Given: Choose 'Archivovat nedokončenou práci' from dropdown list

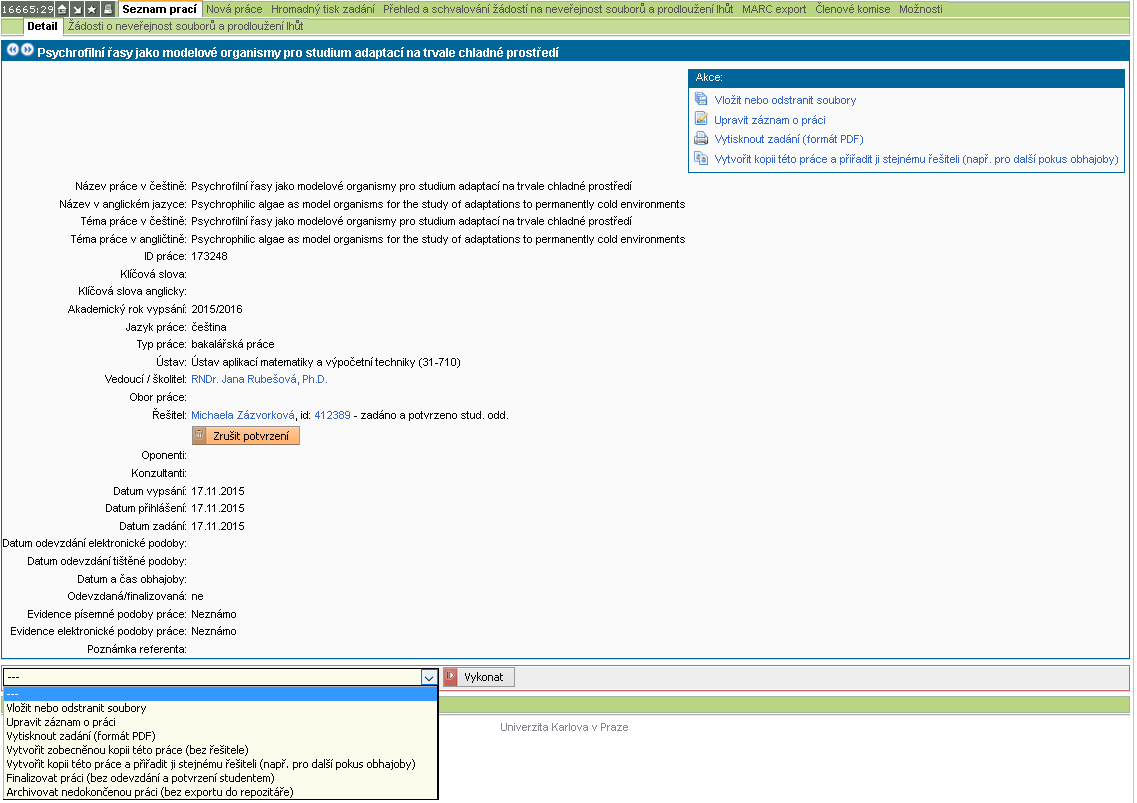Looking at the screenshot, I should pos(150,792).
